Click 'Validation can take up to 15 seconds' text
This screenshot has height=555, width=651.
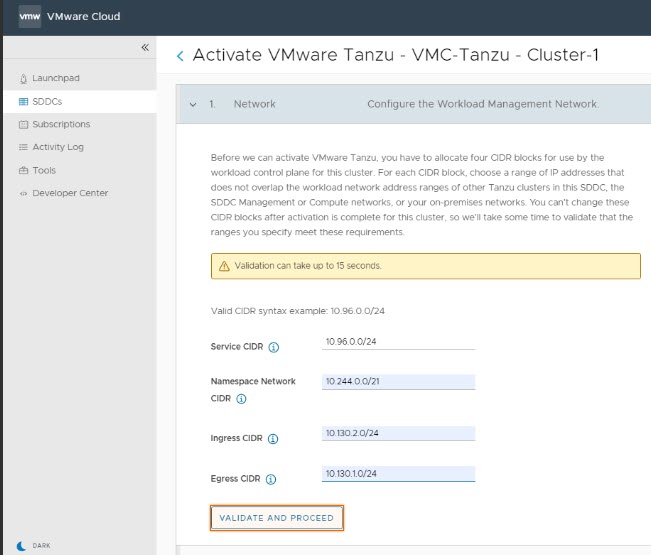(x=308, y=266)
